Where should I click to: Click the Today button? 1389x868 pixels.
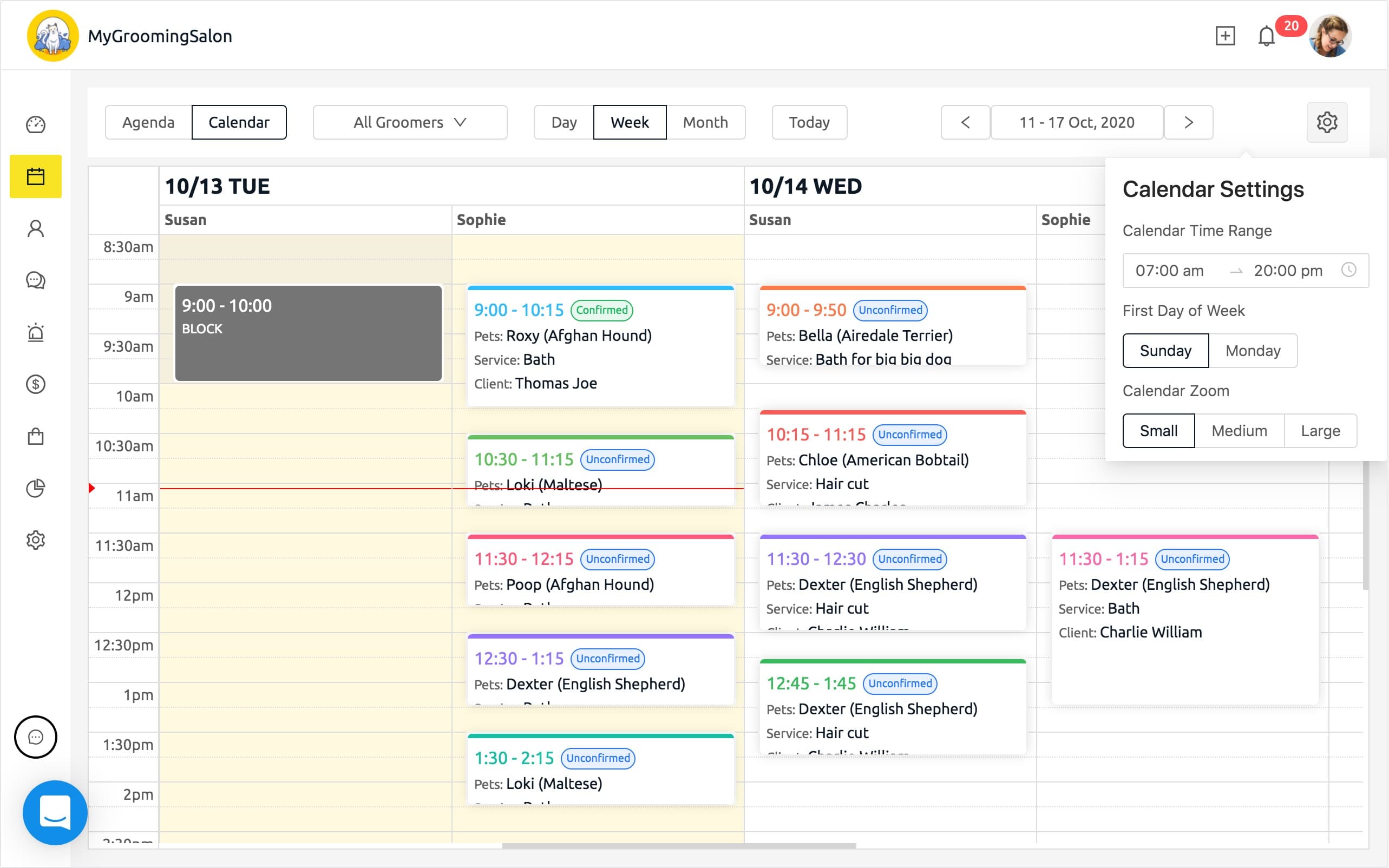(x=809, y=122)
